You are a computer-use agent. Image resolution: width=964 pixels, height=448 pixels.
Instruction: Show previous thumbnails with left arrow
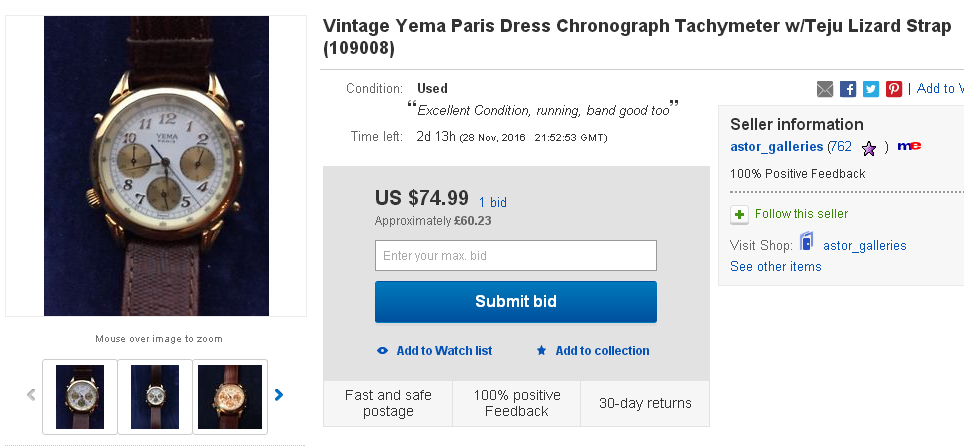coord(31,395)
